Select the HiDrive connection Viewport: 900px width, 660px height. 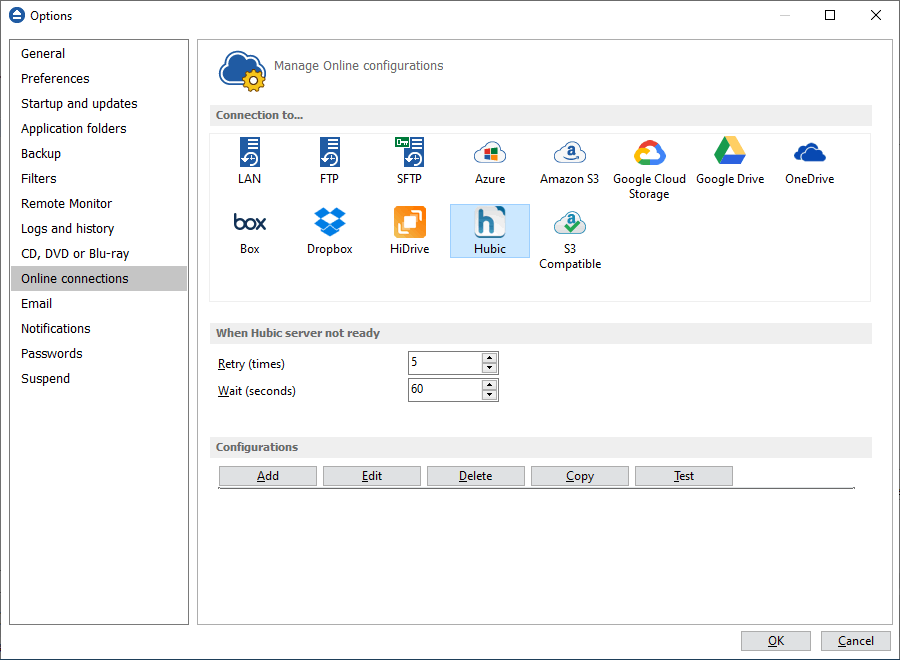click(409, 231)
